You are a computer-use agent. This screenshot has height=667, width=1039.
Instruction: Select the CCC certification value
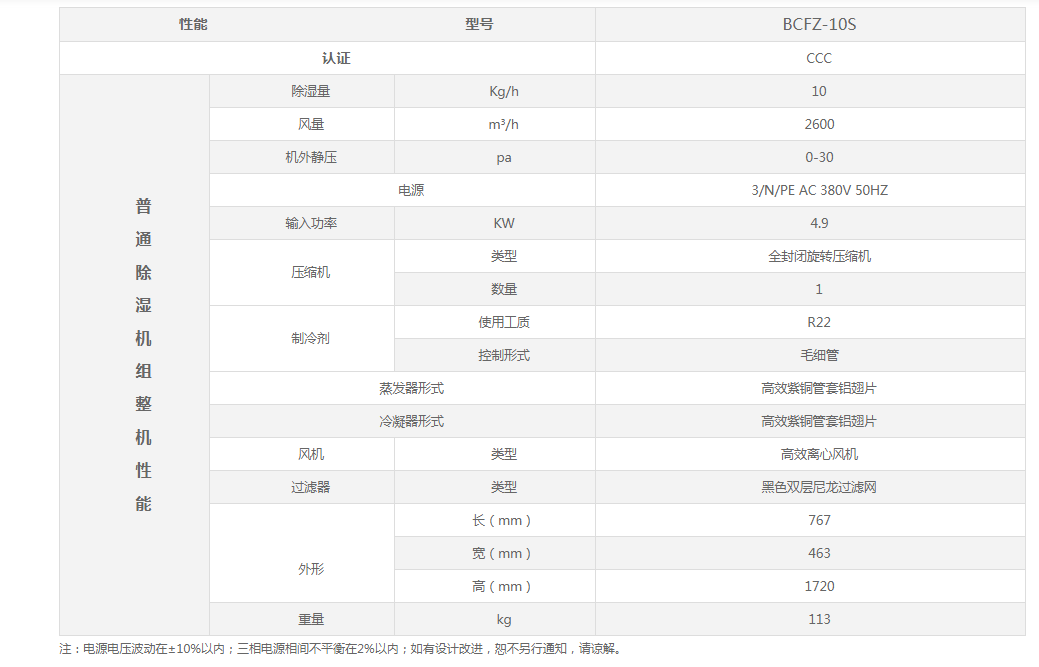point(819,58)
